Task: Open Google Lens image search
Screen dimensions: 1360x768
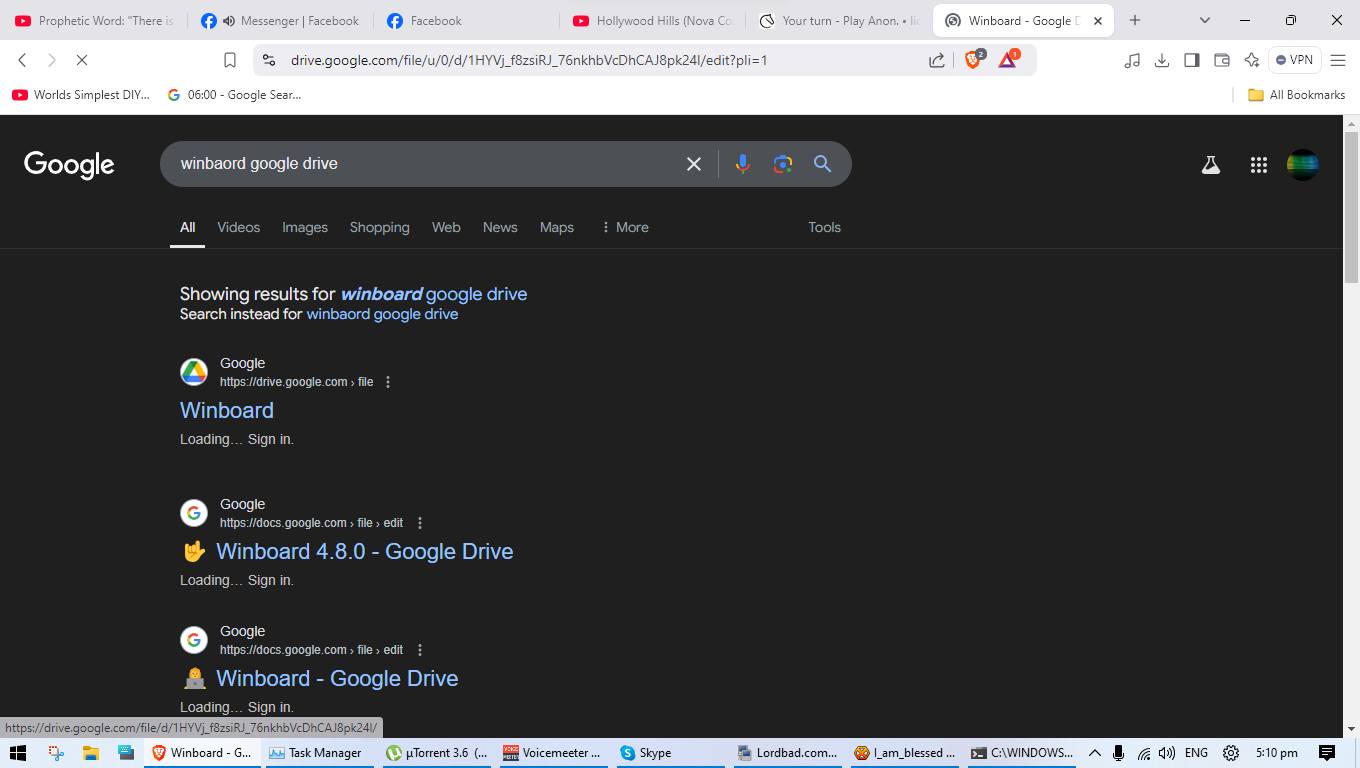Action: click(782, 164)
